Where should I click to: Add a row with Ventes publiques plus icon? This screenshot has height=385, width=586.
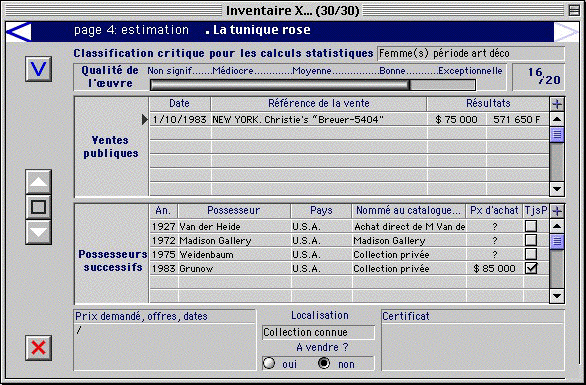click(557, 104)
